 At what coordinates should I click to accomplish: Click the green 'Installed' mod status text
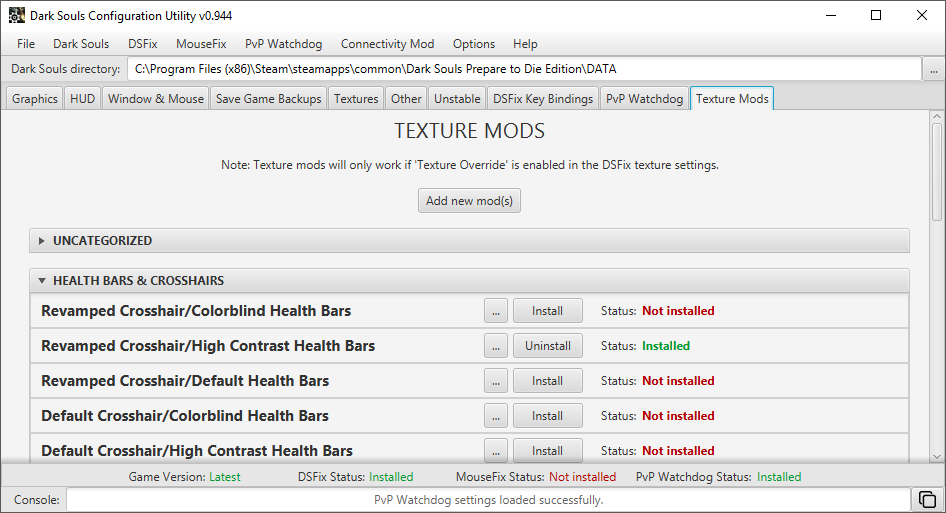(666, 346)
